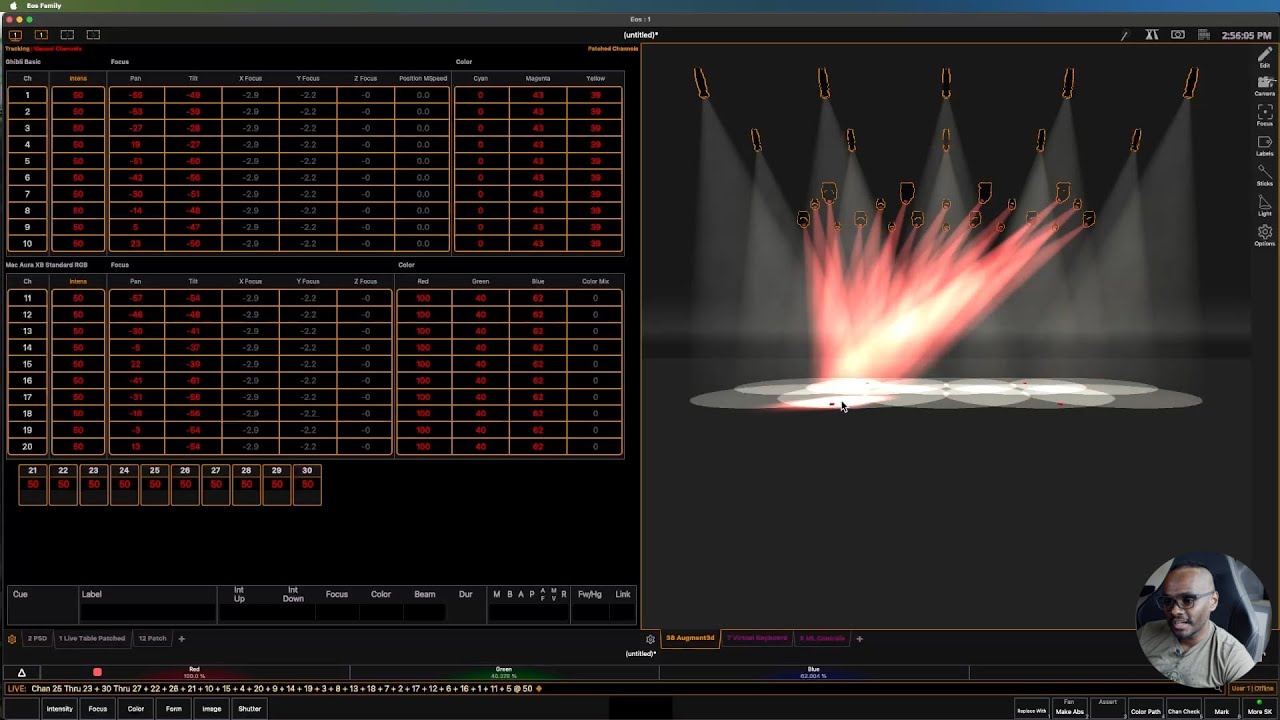This screenshot has height=720, width=1280.
Task: Switch to 38 Augment3d tab
Action: 690,638
